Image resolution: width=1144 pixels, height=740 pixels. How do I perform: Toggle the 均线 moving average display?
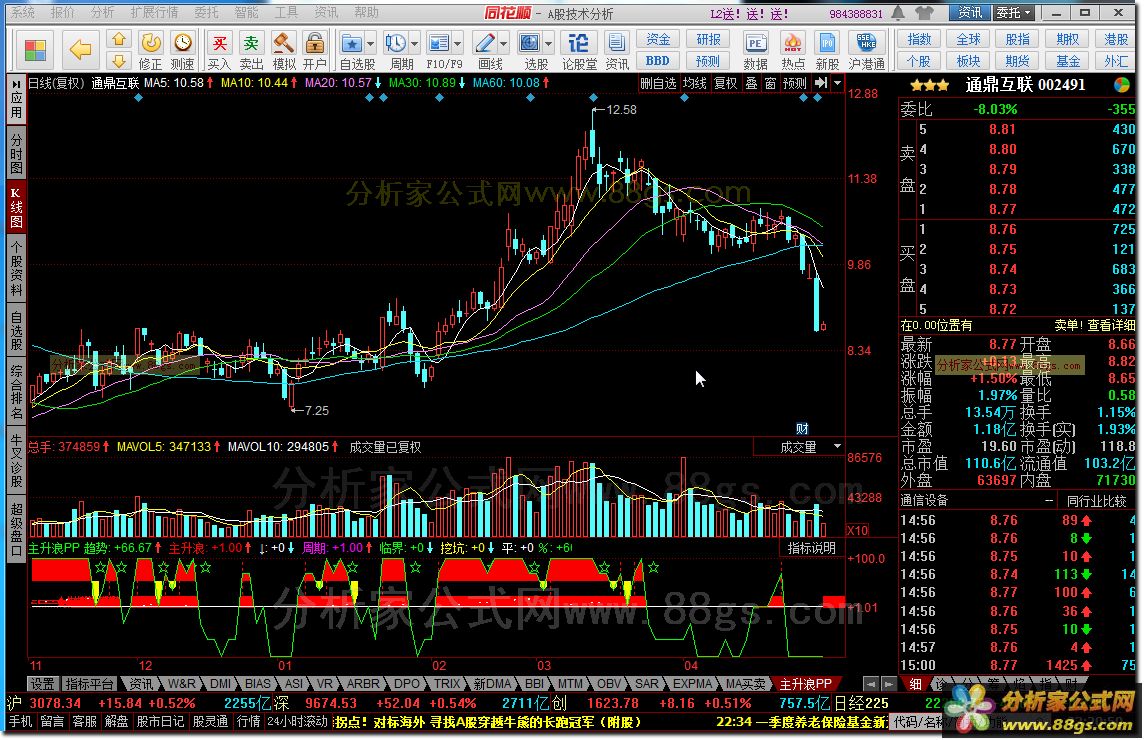click(x=695, y=83)
